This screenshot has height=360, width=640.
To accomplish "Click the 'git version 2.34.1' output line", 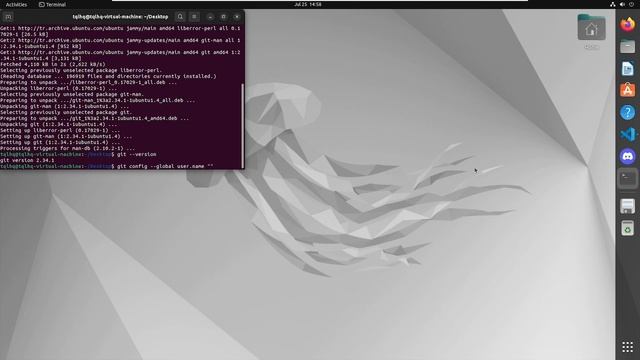I will point(27,160).
